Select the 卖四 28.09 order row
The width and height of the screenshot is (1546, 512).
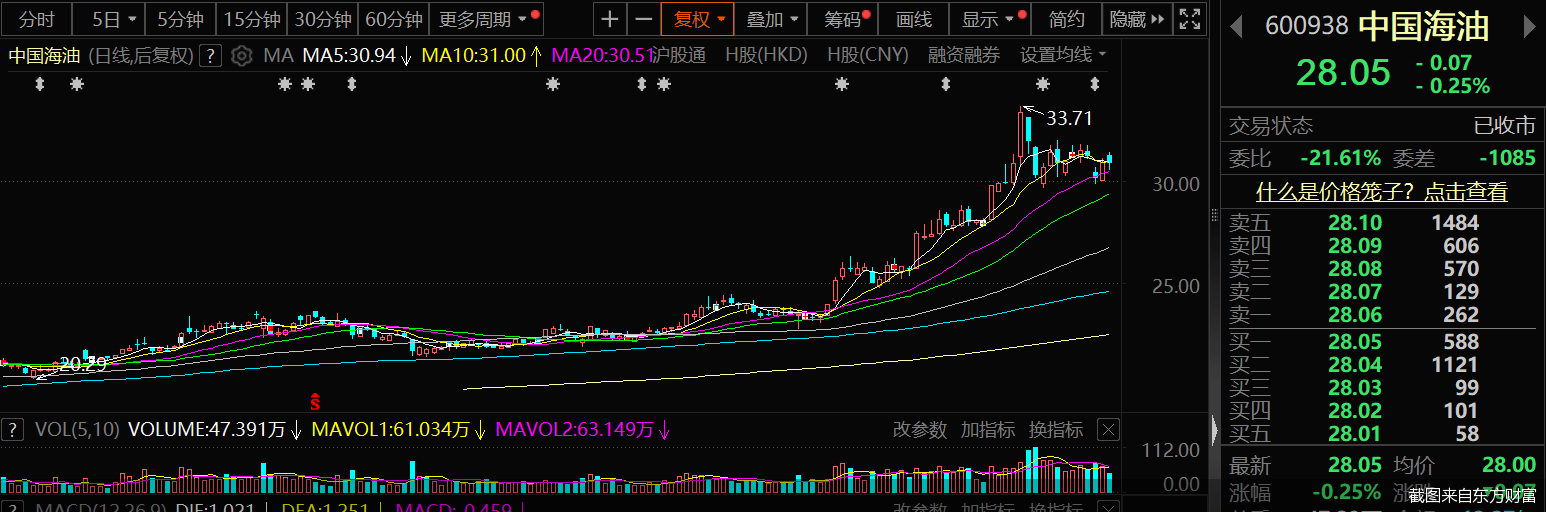point(1383,246)
